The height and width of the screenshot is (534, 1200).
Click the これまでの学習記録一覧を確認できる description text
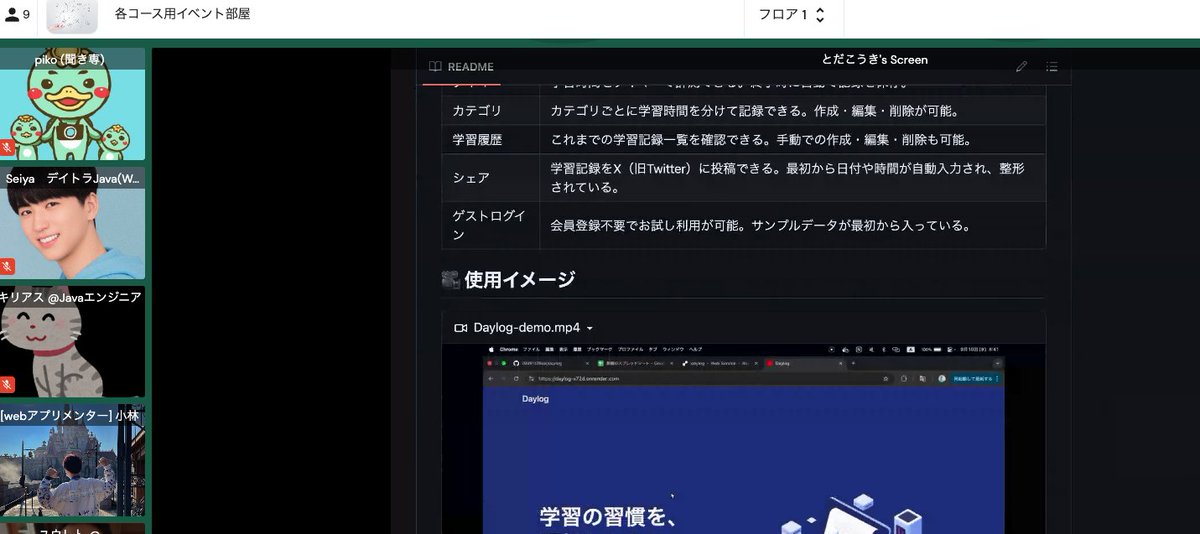click(761, 139)
